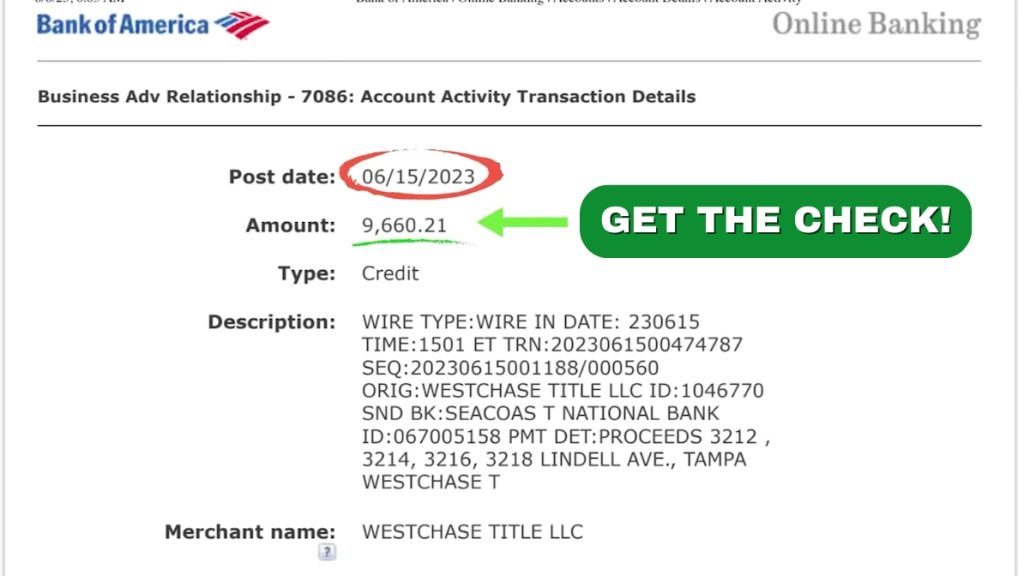Click the green arrow pointing at amount
1024x576 pixels.
click(522, 222)
